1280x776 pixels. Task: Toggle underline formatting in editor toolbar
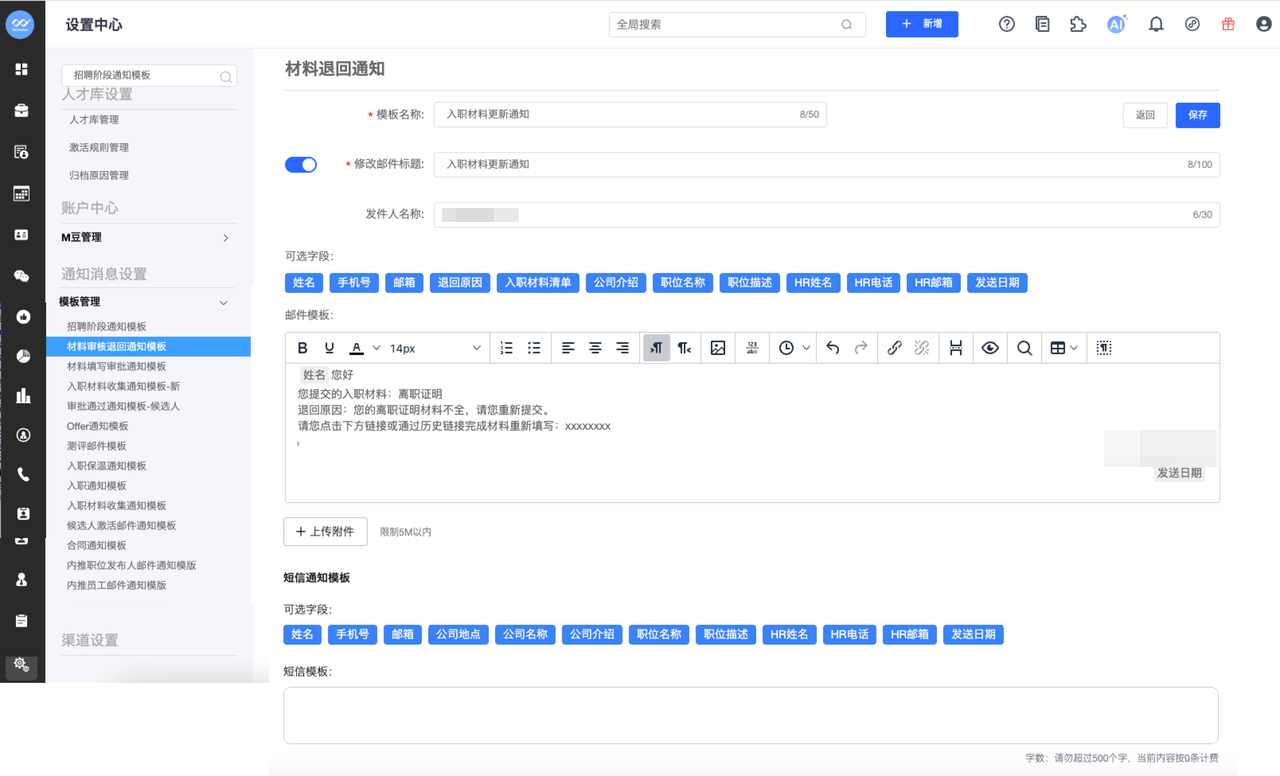pyautogui.click(x=329, y=348)
